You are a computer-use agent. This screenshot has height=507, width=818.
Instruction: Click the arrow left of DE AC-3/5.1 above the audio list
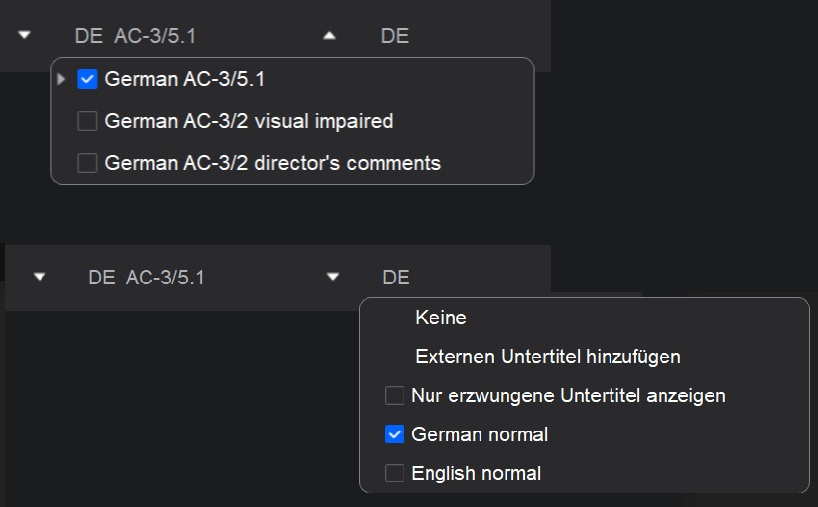25,35
